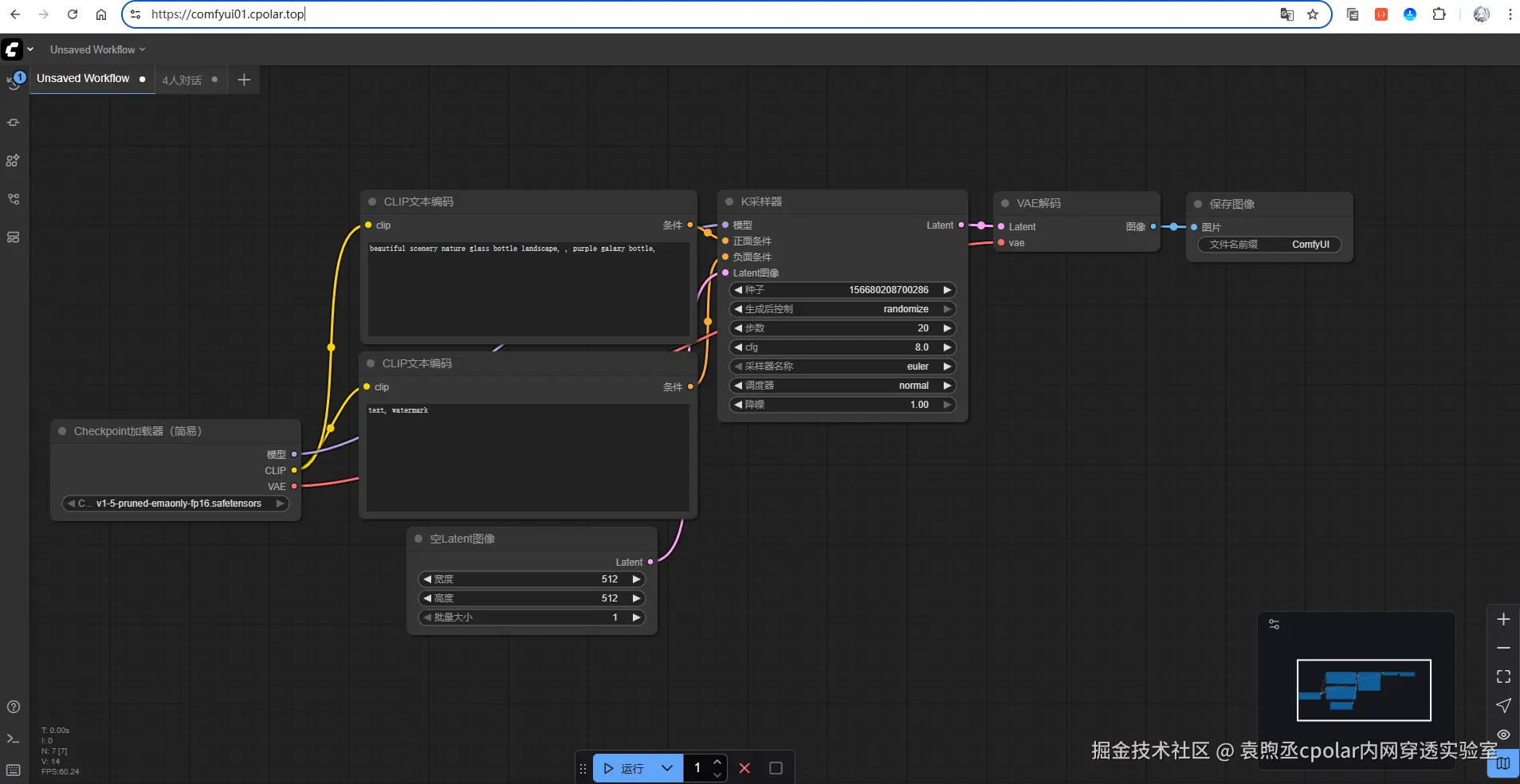
Task: Adjust the 高度 512 slider field
Action: [532, 598]
